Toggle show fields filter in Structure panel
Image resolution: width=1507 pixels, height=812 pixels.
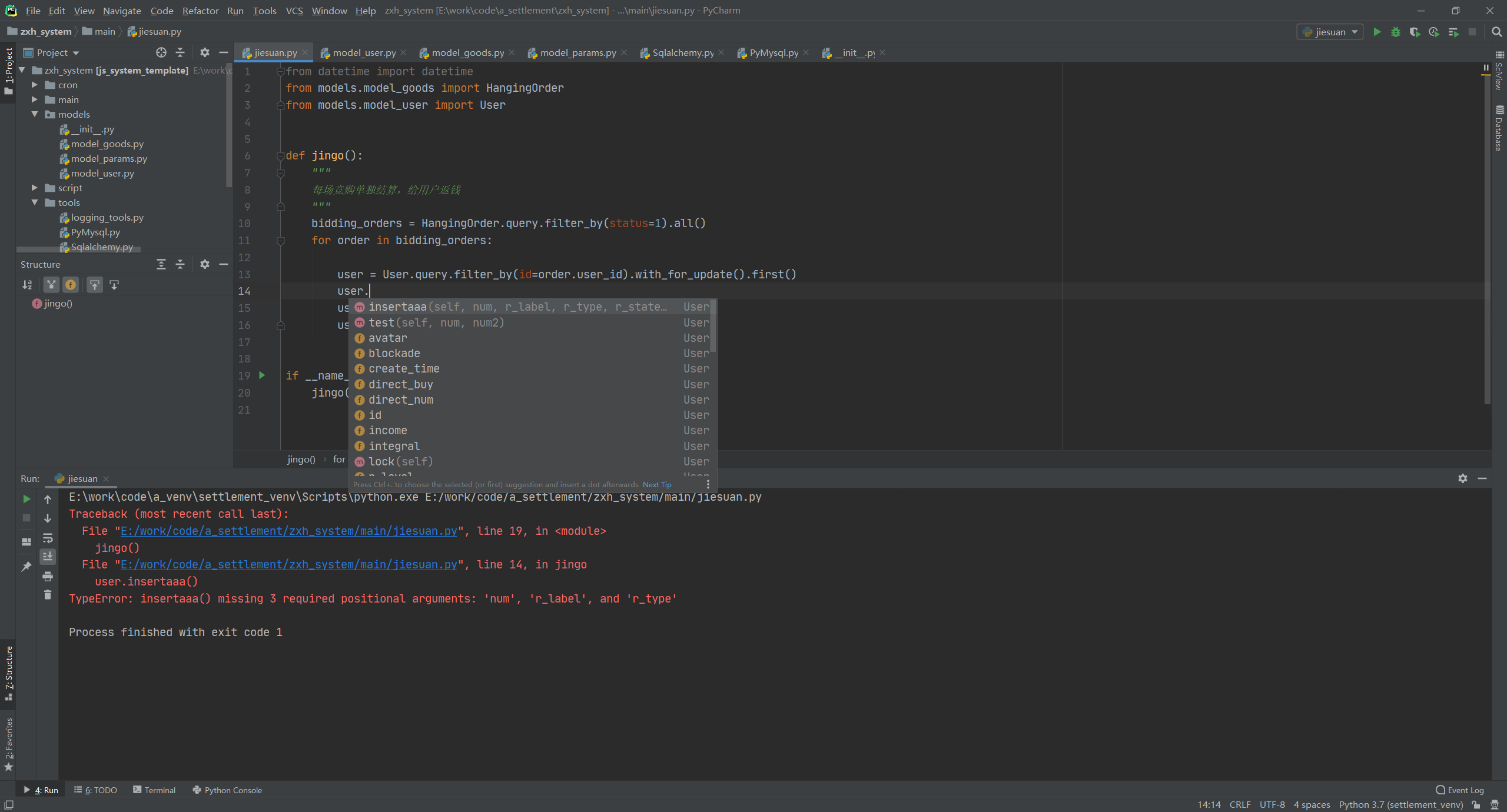[71, 285]
